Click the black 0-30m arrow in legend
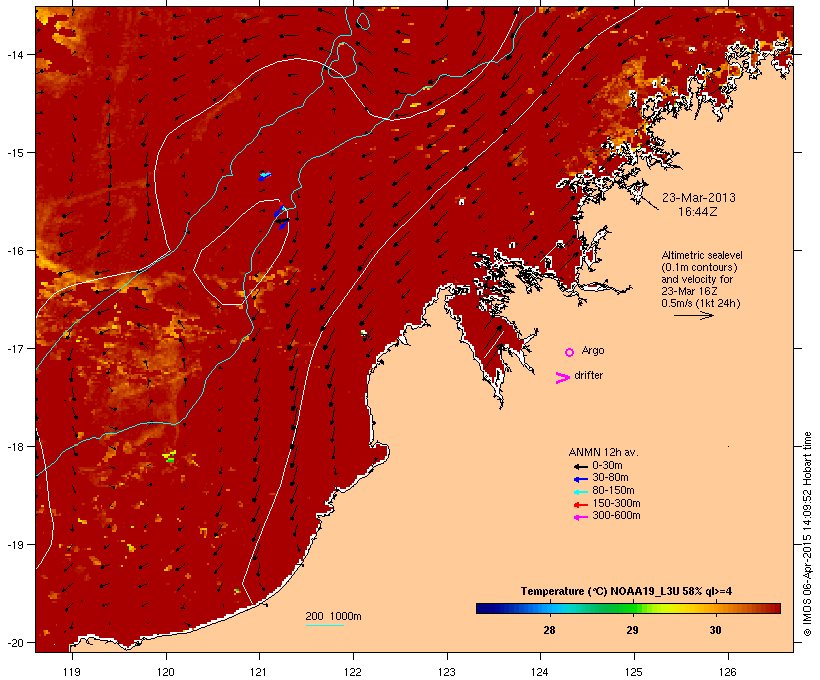Image resolution: width=820 pixels, height=680 pixels. point(580,467)
